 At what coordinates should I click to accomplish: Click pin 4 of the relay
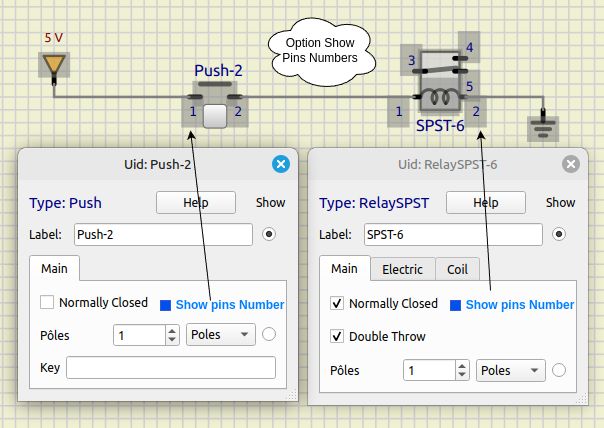[470, 48]
